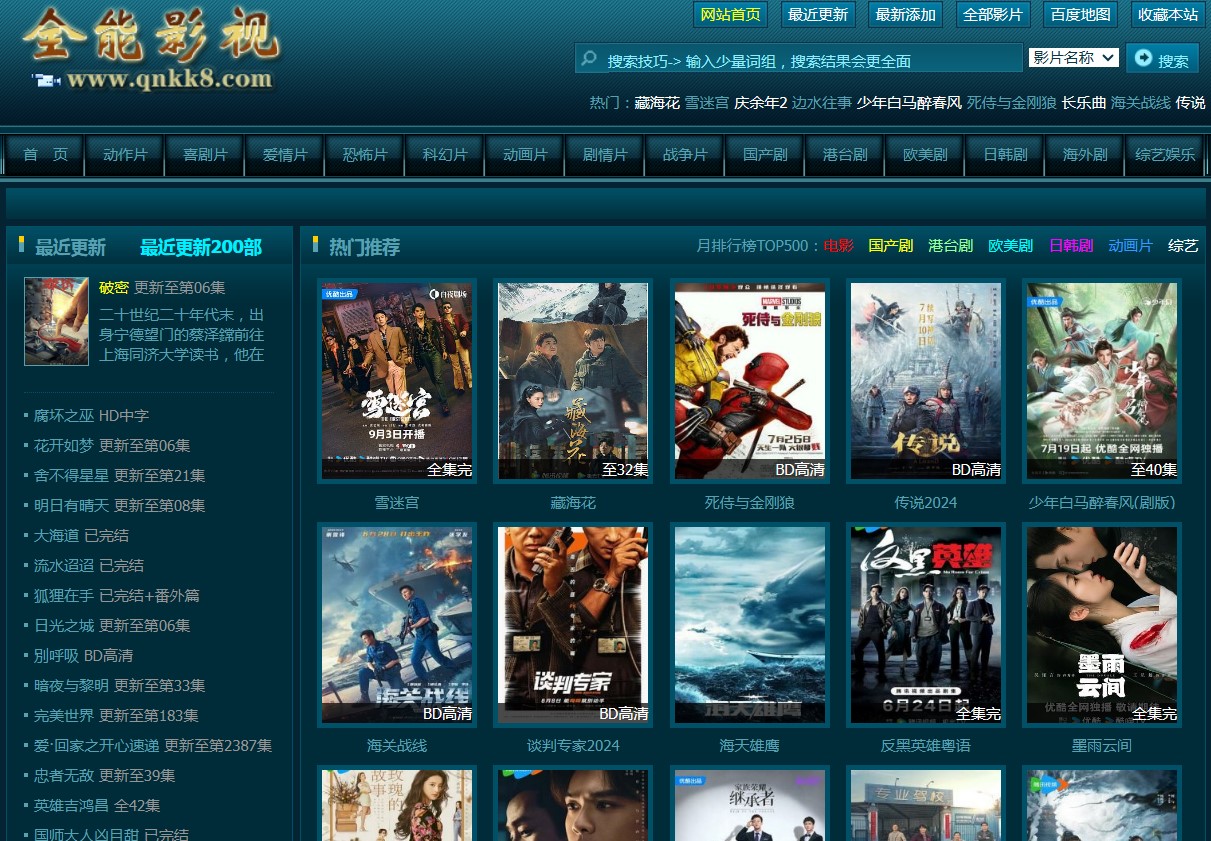Click the 死侍与金刚狼 title link

750,502
